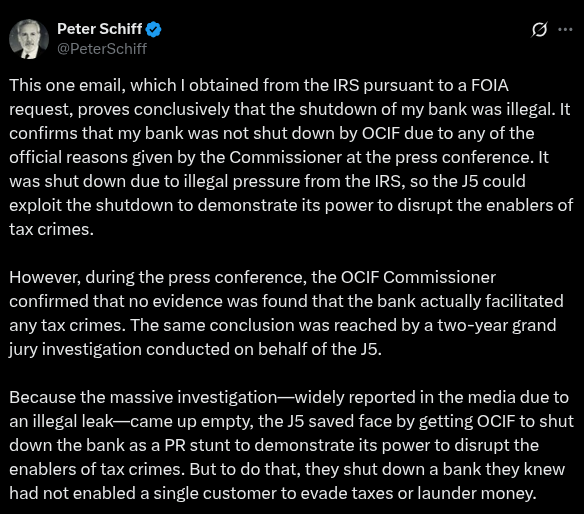Image resolution: width=584 pixels, height=514 pixels.
Task: Open the Grok explain-post icon
Action: (x=539, y=29)
